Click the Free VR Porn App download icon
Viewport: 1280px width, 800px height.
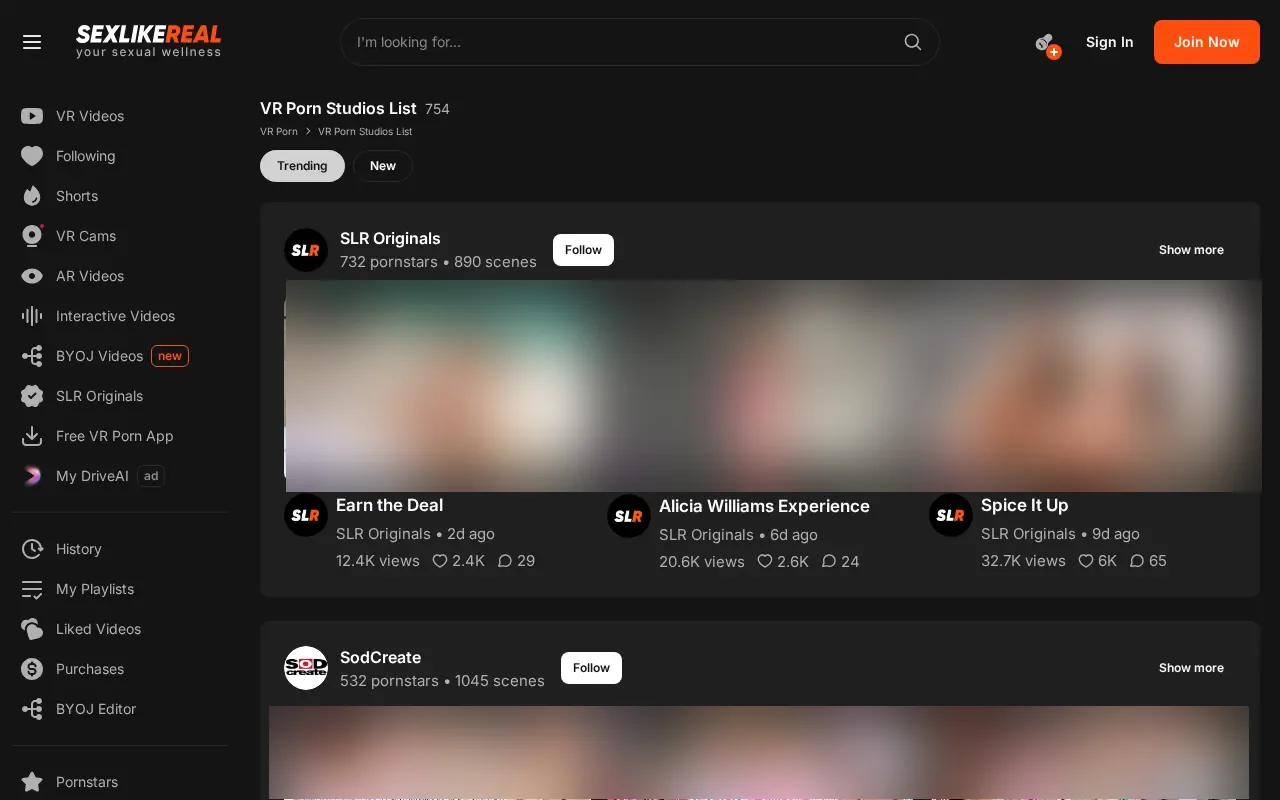pyautogui.click(x=32, y=436)
